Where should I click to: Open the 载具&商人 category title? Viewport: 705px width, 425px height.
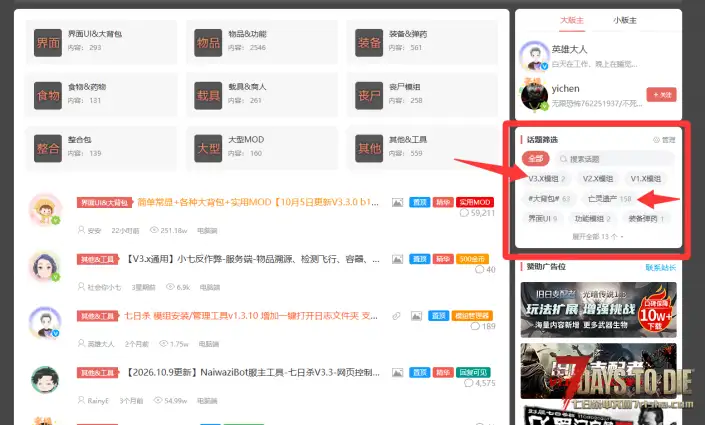(x=247, y=87)
